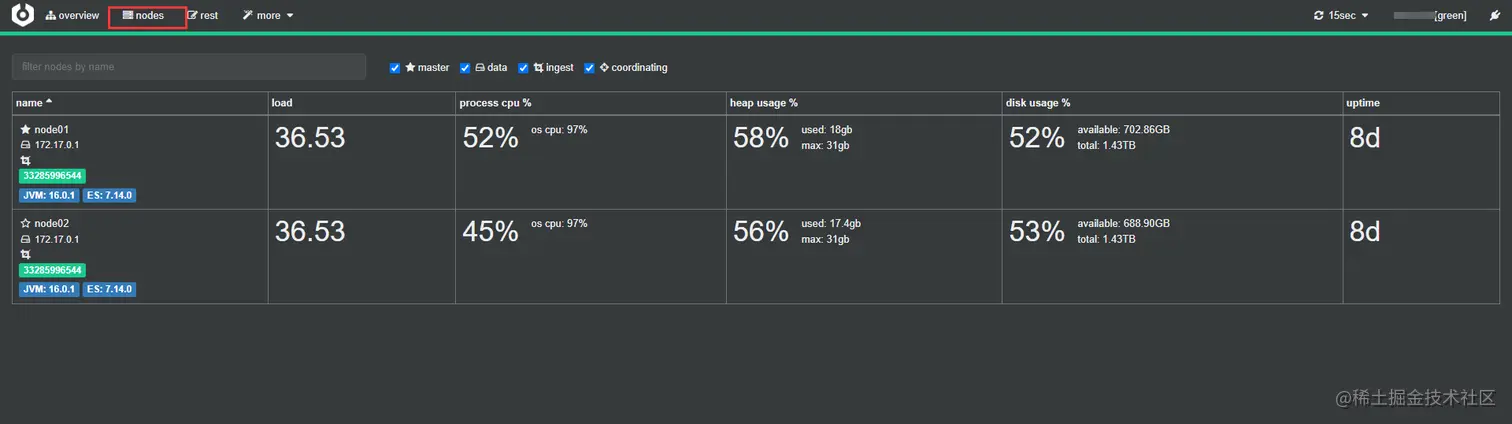Screen dimensions: 1512x424
Task: Click node02's hollow star icon
Action: coord(25,224)
